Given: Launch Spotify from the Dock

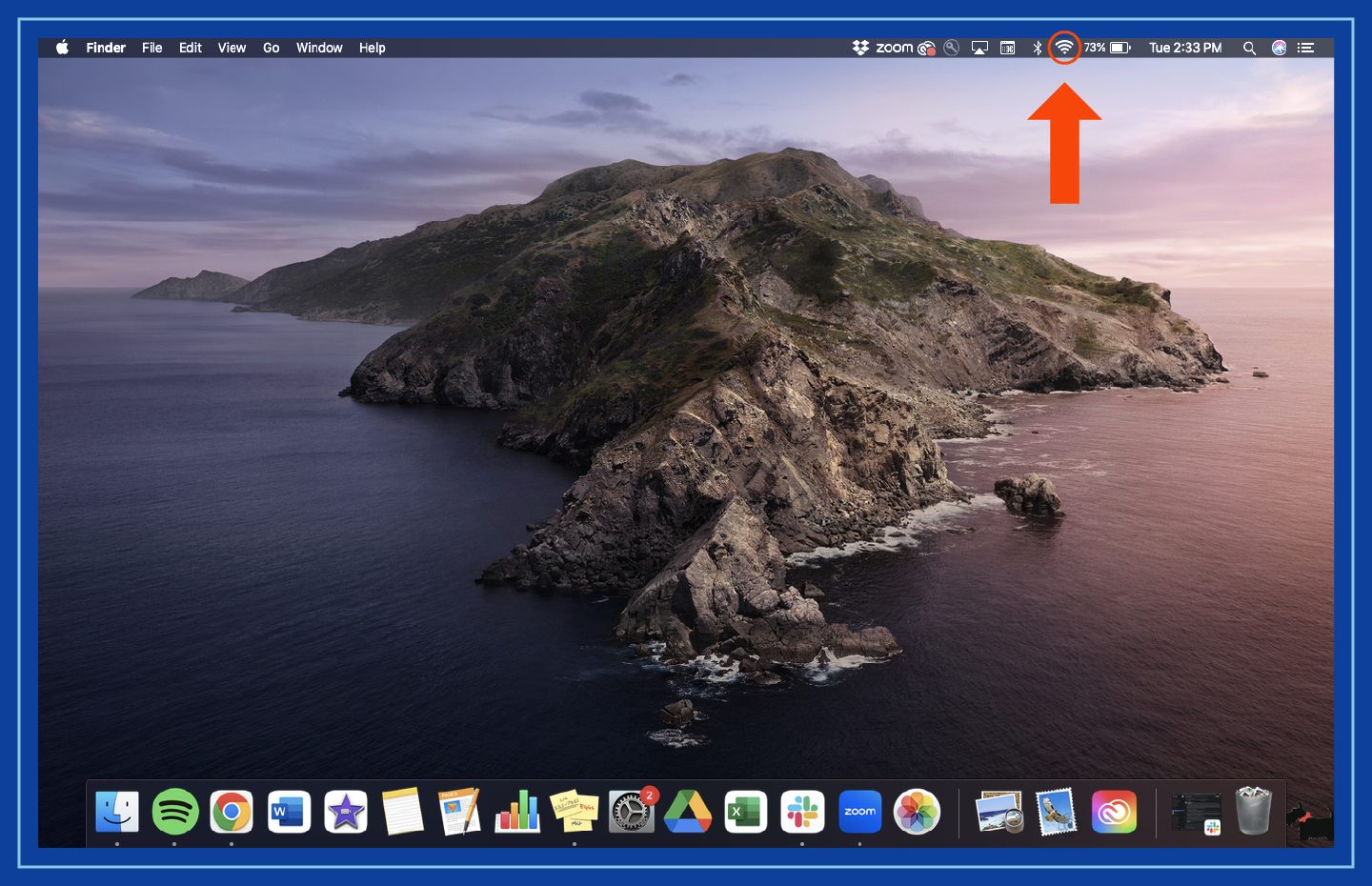Looking at the screenshot, I should [x=174, y=812].
